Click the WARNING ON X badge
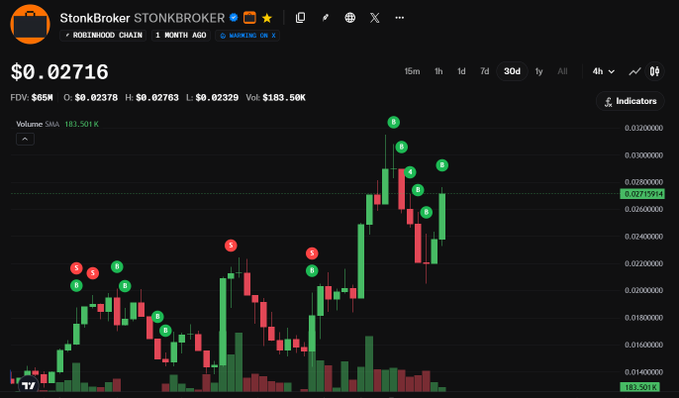 (248, 35)
